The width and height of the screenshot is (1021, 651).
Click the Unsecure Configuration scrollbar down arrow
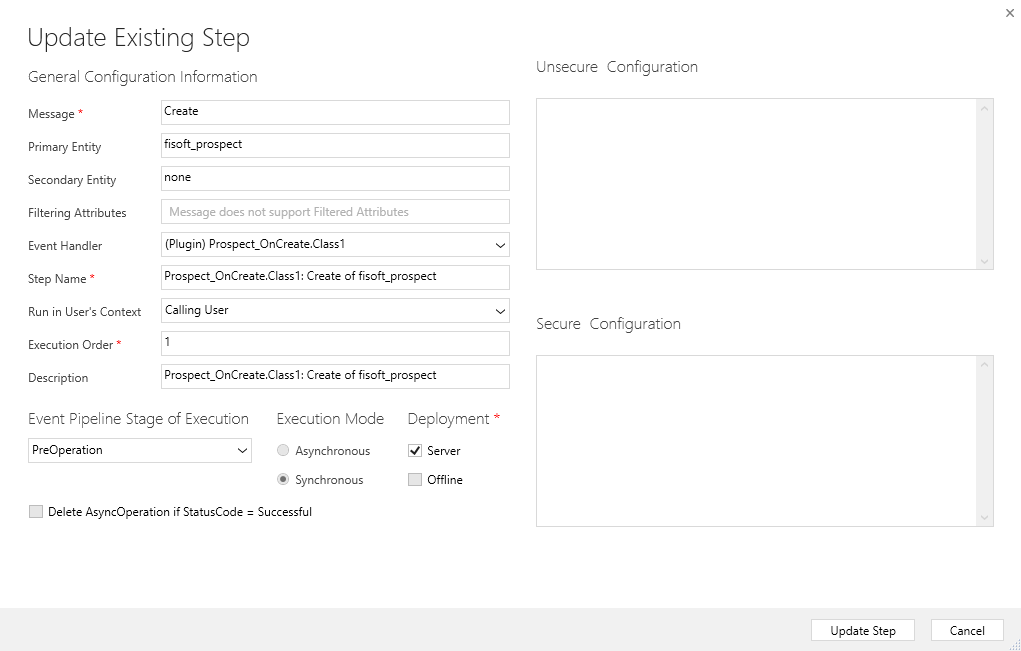click(984, 262)
